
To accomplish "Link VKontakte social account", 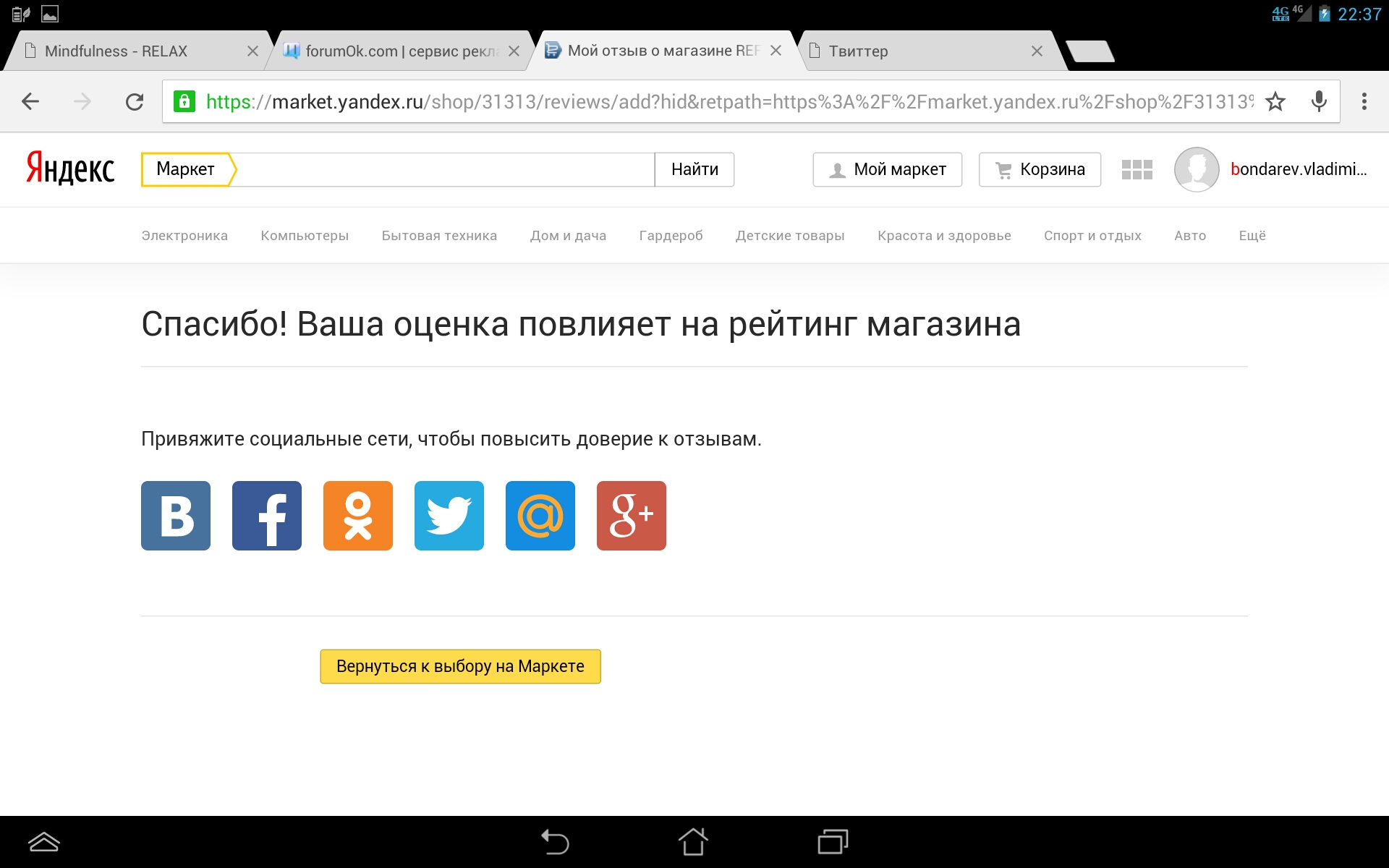I will (176, 516).
